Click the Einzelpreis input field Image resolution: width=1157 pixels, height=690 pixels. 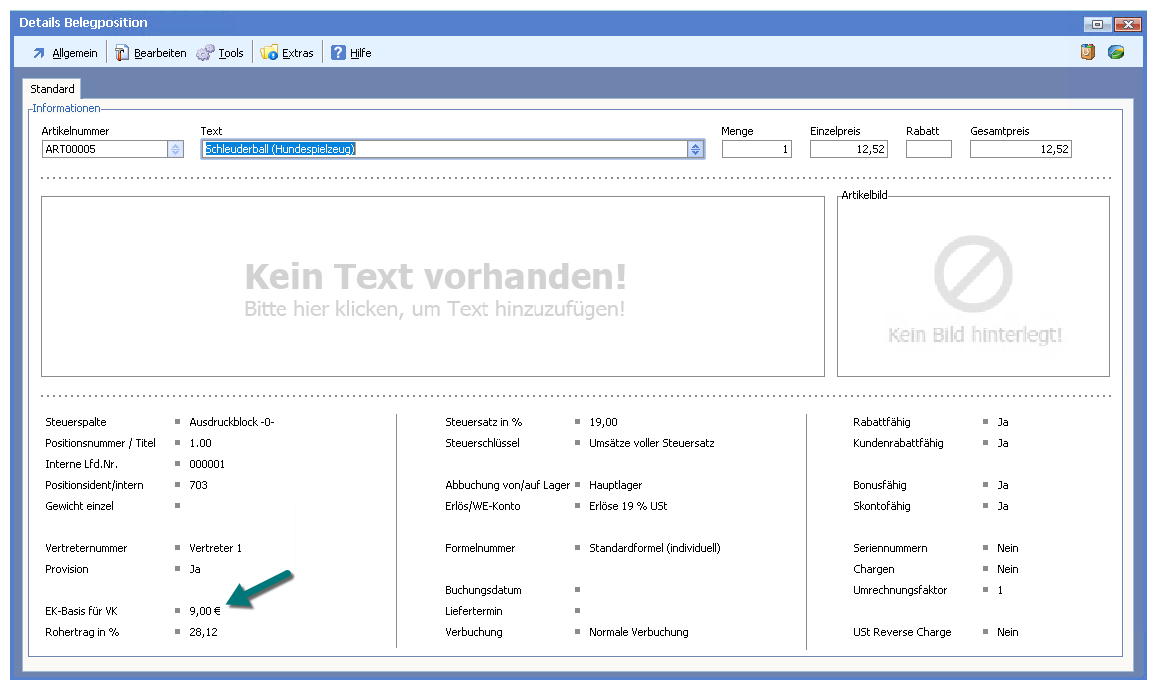[848, 149]
